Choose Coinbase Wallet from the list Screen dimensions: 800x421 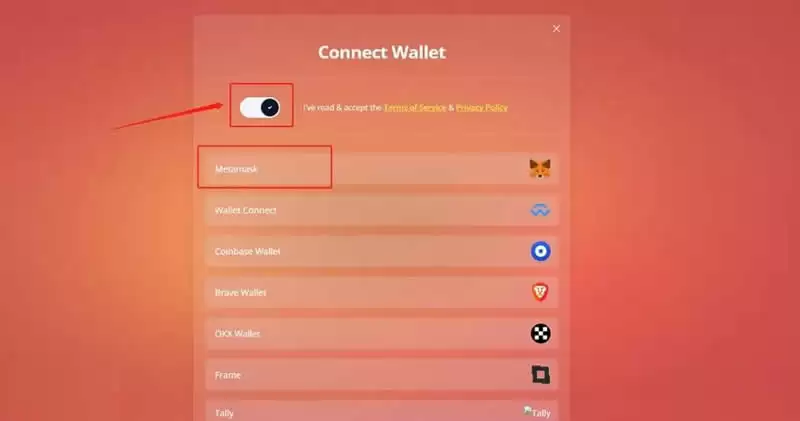coord(382,251)
